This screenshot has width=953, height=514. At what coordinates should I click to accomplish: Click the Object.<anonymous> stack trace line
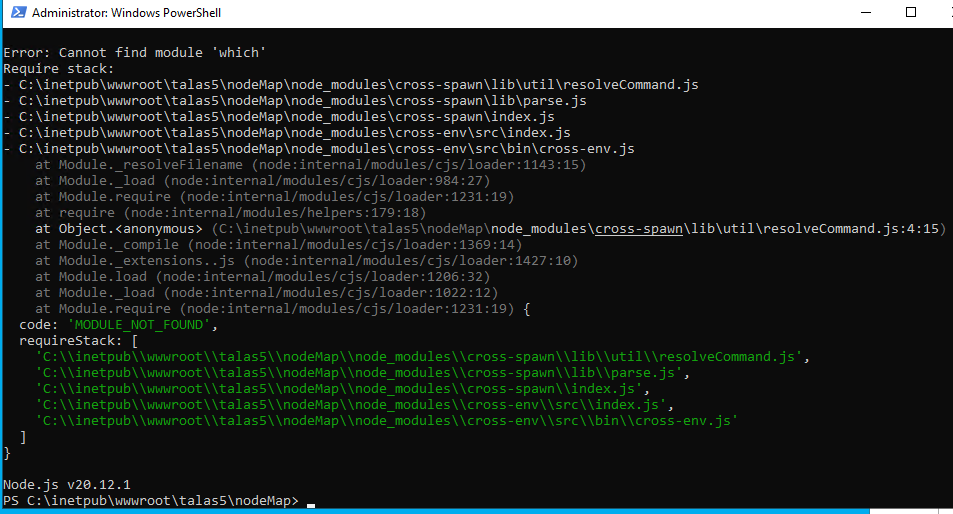coord(490,229)
